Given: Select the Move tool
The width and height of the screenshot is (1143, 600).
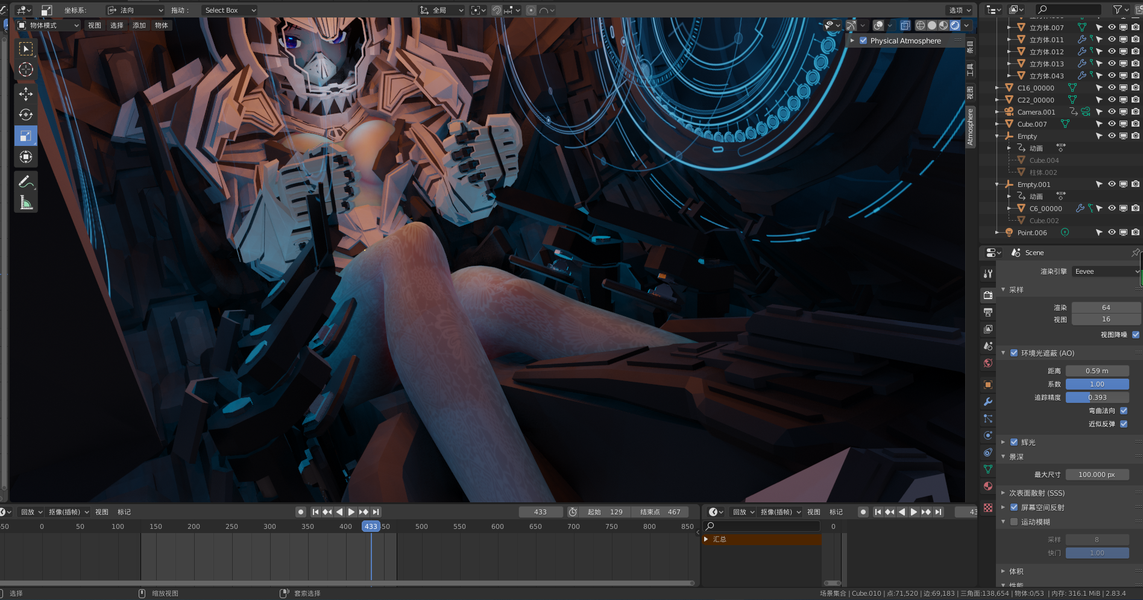Looking at the screenshot, I should pos(26,94).
